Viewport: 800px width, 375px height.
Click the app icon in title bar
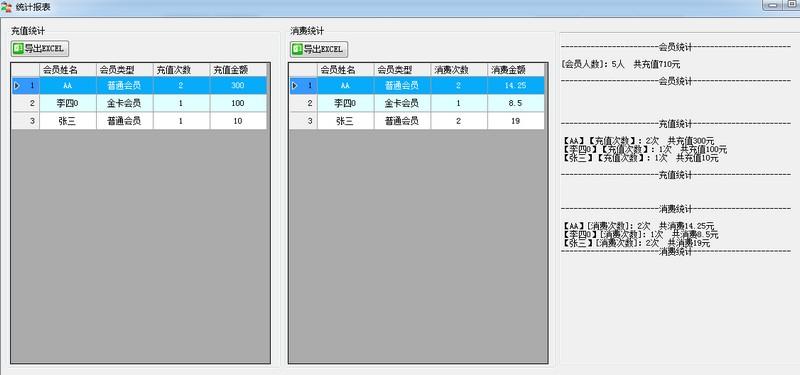tap(6, 8)
